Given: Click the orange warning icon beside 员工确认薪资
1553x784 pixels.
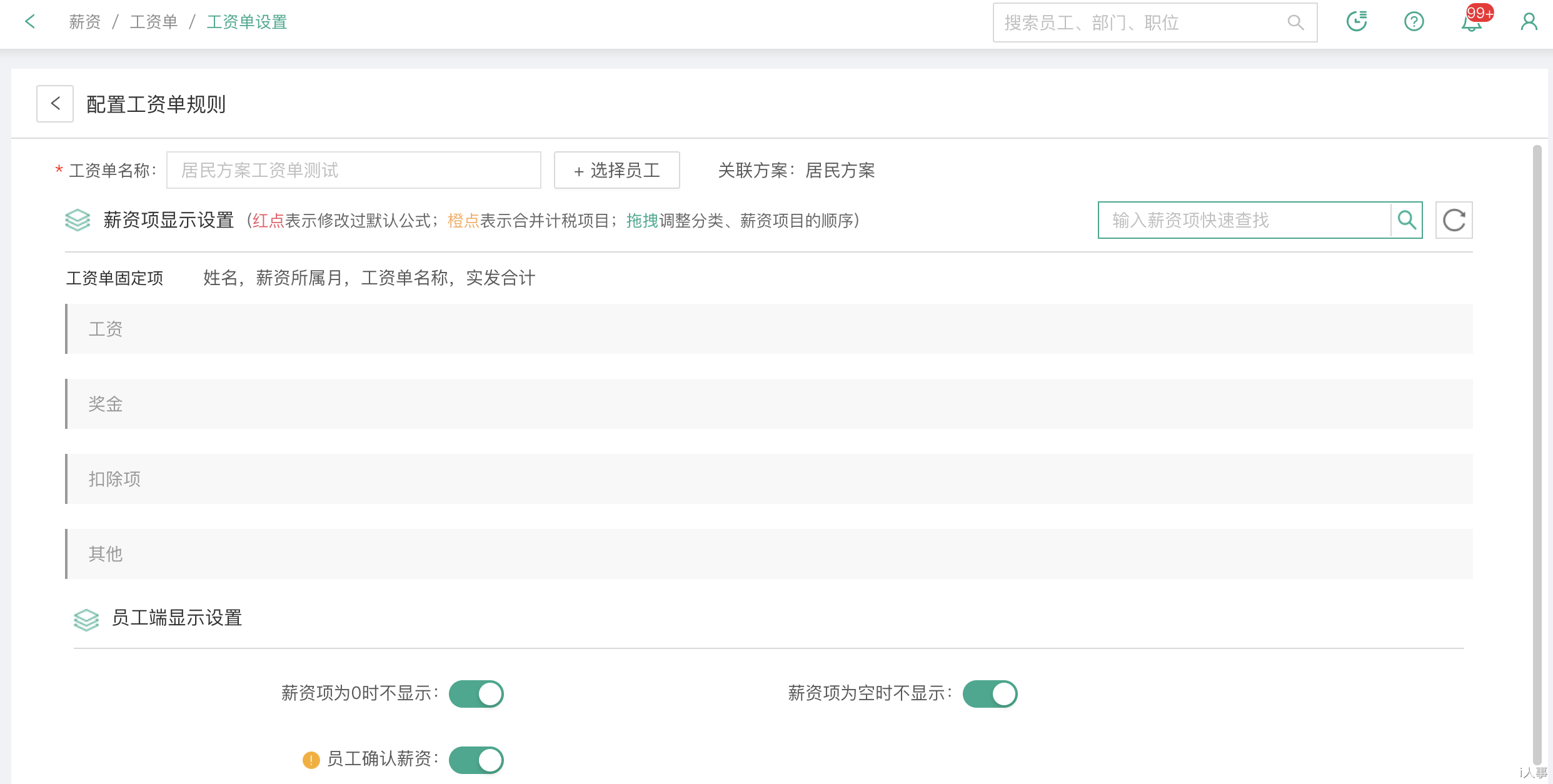Looking at the screenshot, I should (x=311, y=760).
